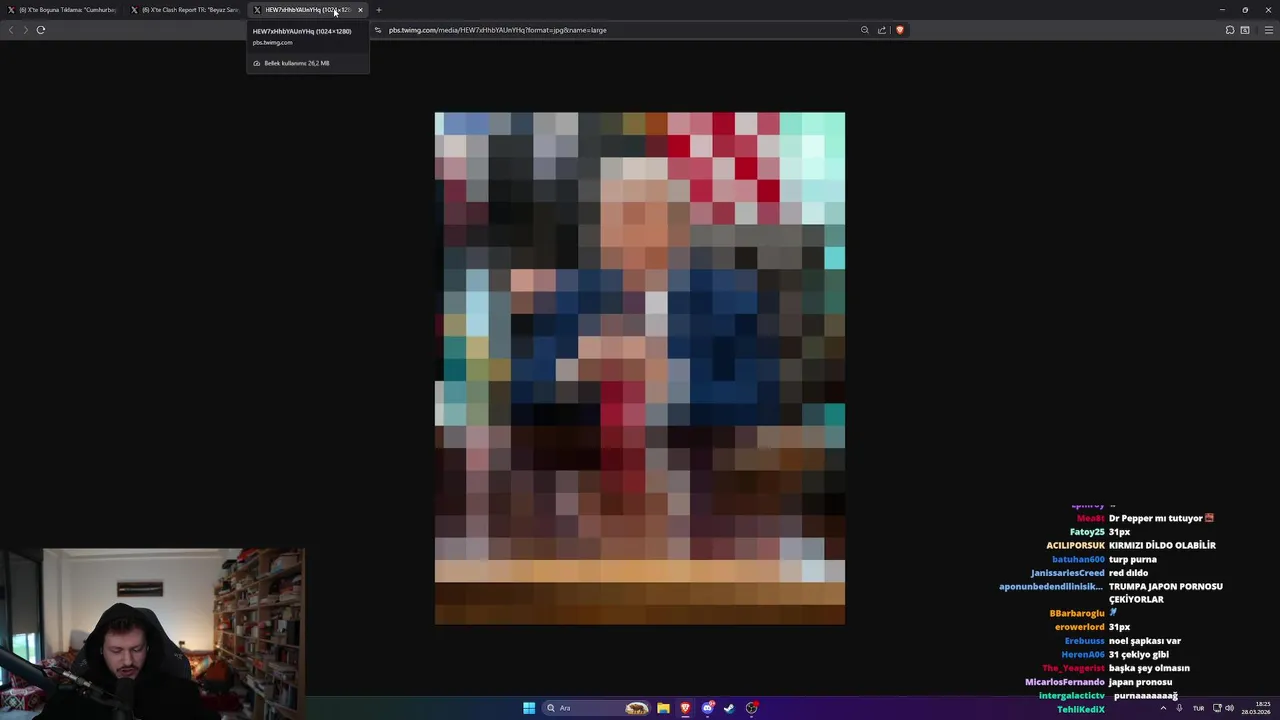Click chat message "noel şapkası var"
The width and height of the screenshot is (1280, 720).
[x=1145, y=641]
